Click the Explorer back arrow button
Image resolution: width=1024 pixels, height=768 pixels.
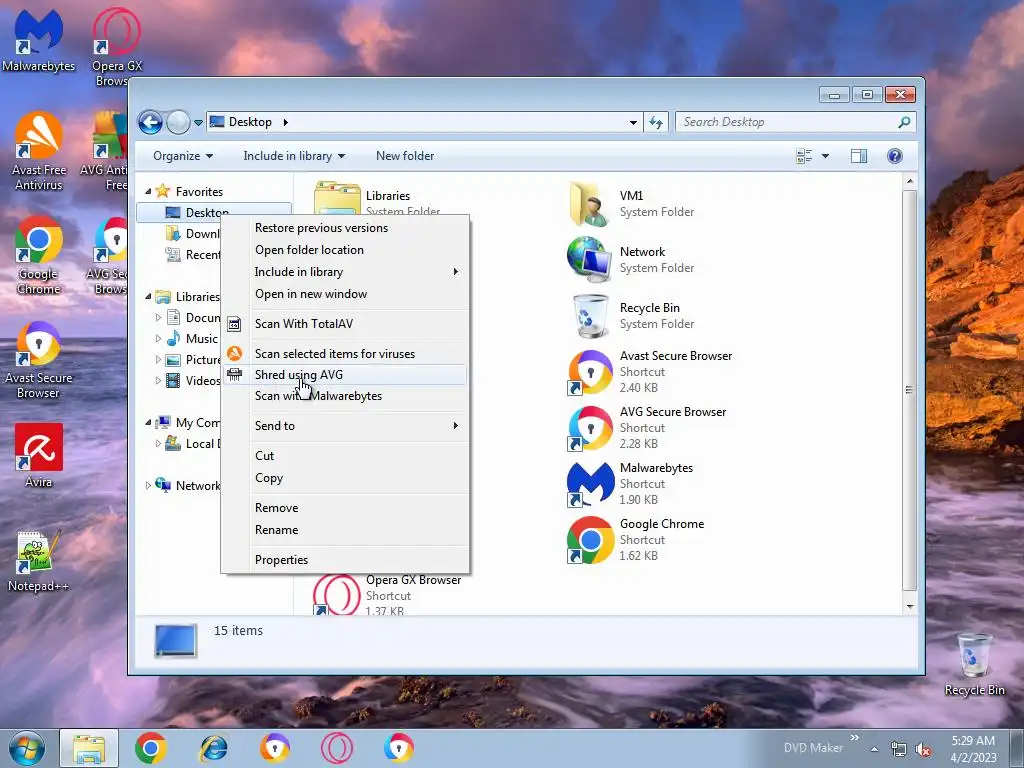pyautogui.click(x=150, y=122)
